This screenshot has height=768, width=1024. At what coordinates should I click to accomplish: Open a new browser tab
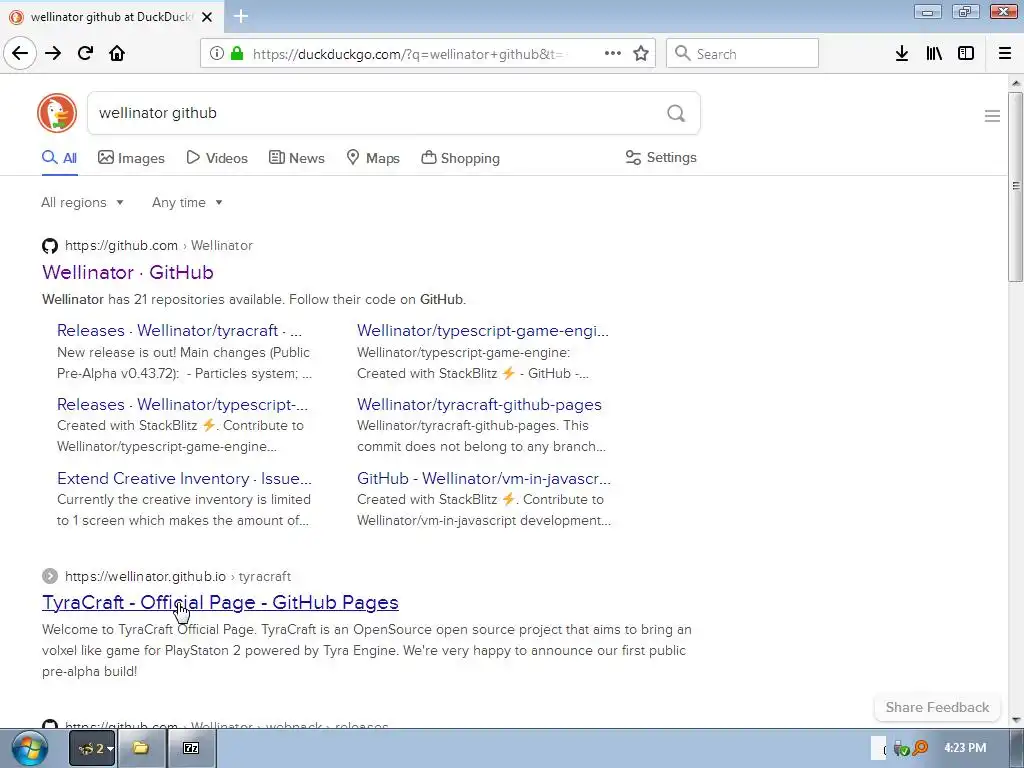[x=241, y=16]
